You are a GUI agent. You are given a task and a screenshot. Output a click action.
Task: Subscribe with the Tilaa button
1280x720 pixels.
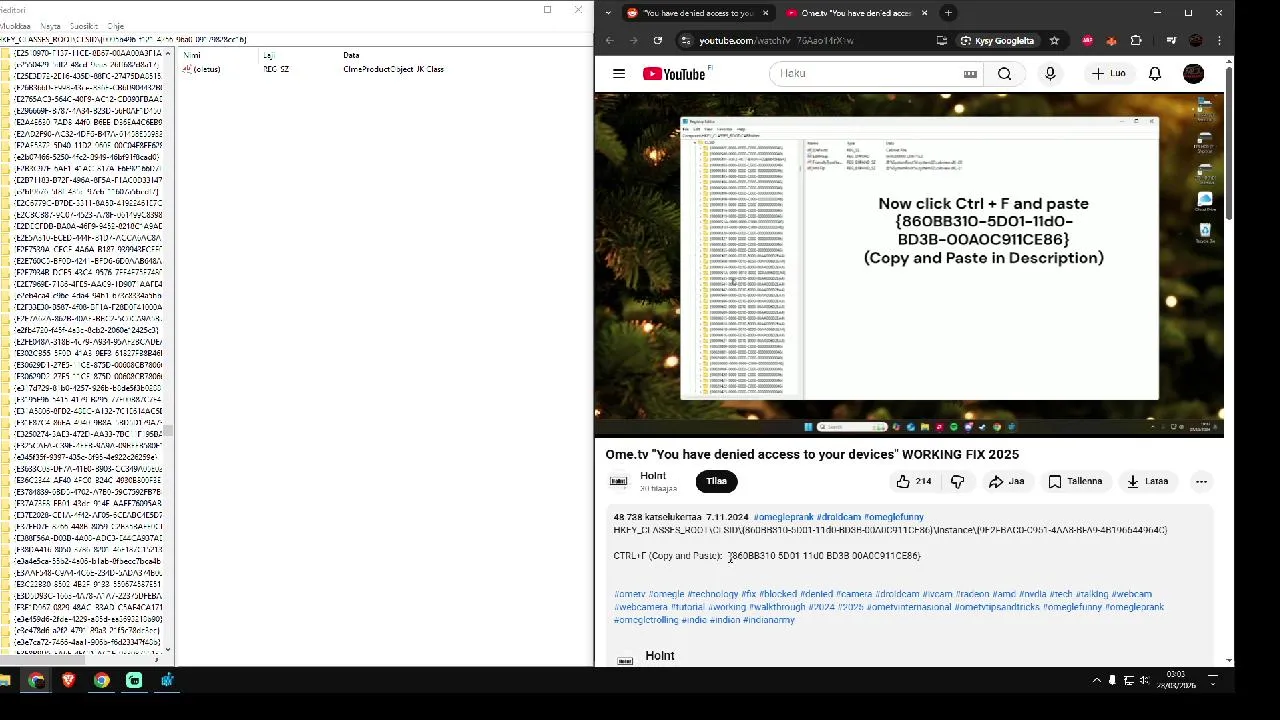(x=716, y=481)
